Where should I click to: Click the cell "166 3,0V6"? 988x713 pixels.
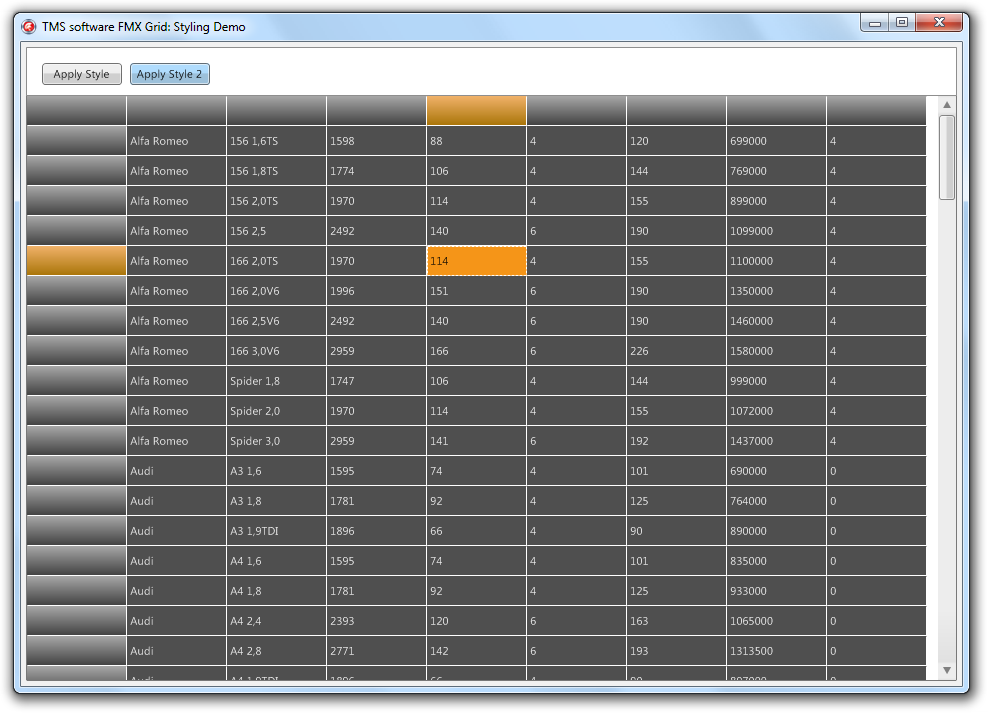(x=276, y=351)
